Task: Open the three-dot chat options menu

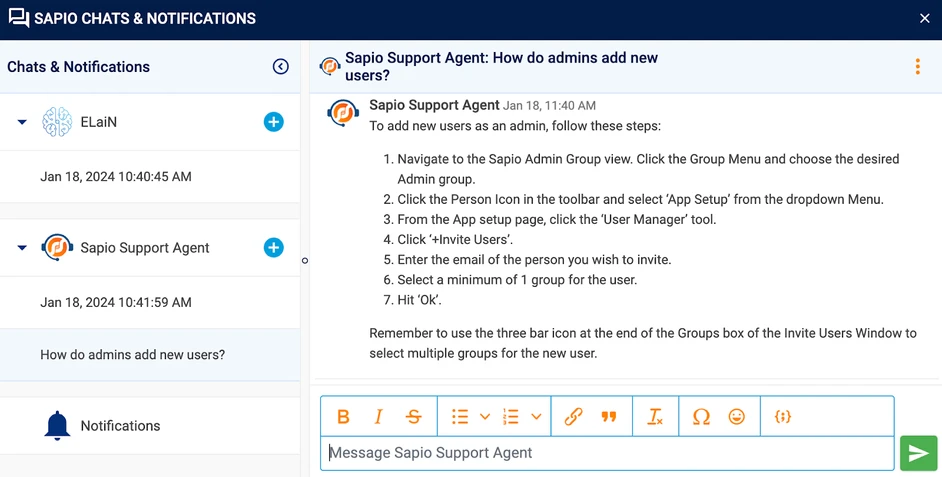Action: pos(917,67)
